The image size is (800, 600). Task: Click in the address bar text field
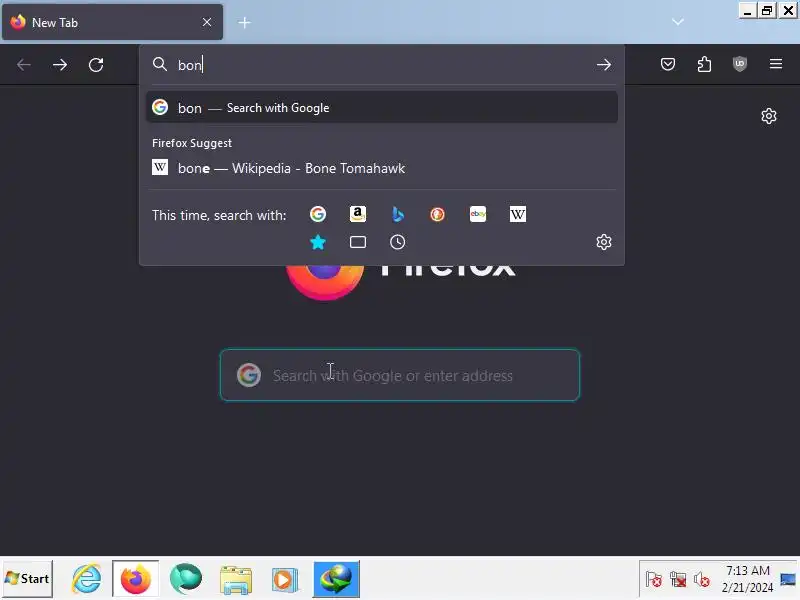pos(382,65)
